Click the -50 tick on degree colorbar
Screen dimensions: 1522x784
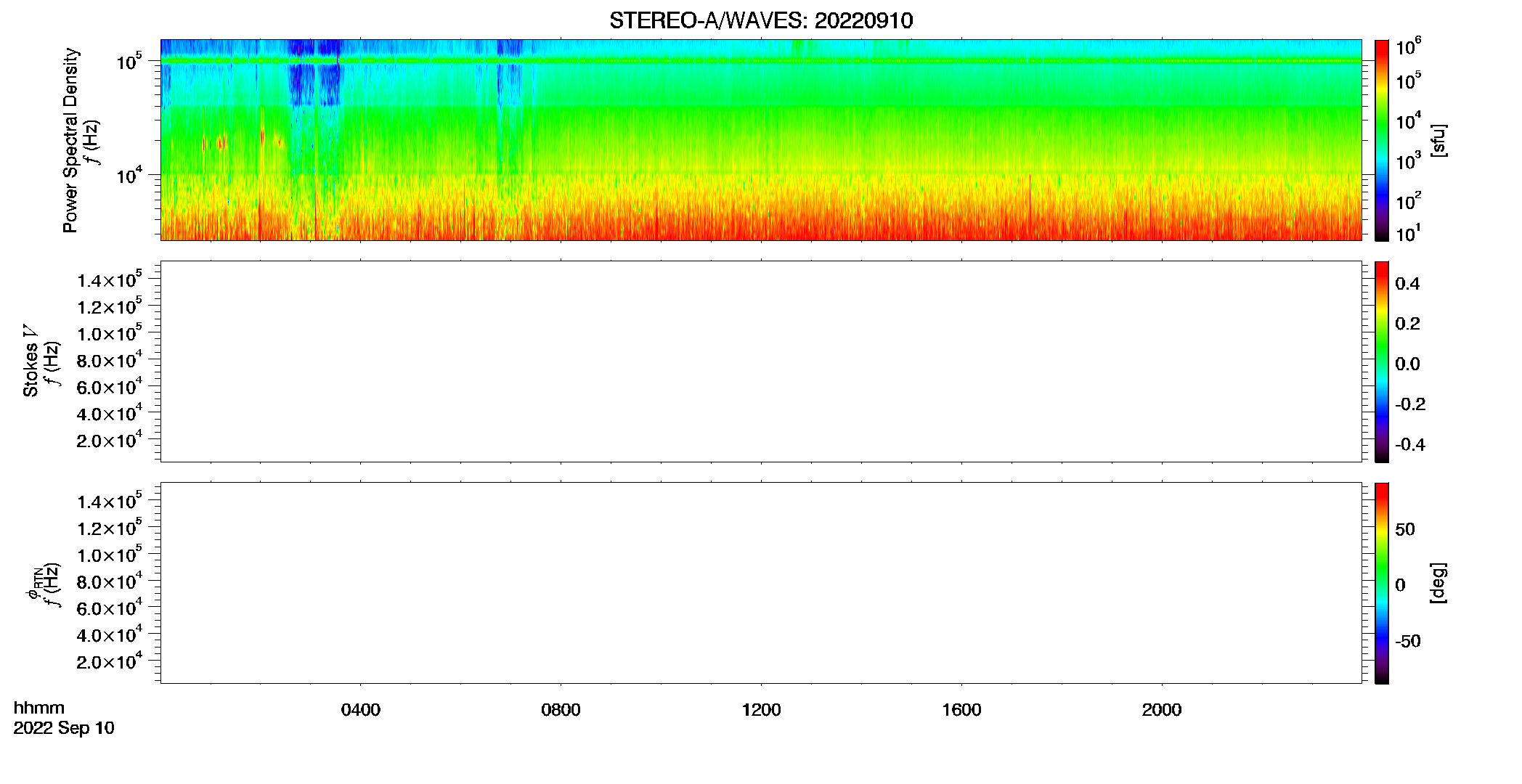pos(1407,641)
